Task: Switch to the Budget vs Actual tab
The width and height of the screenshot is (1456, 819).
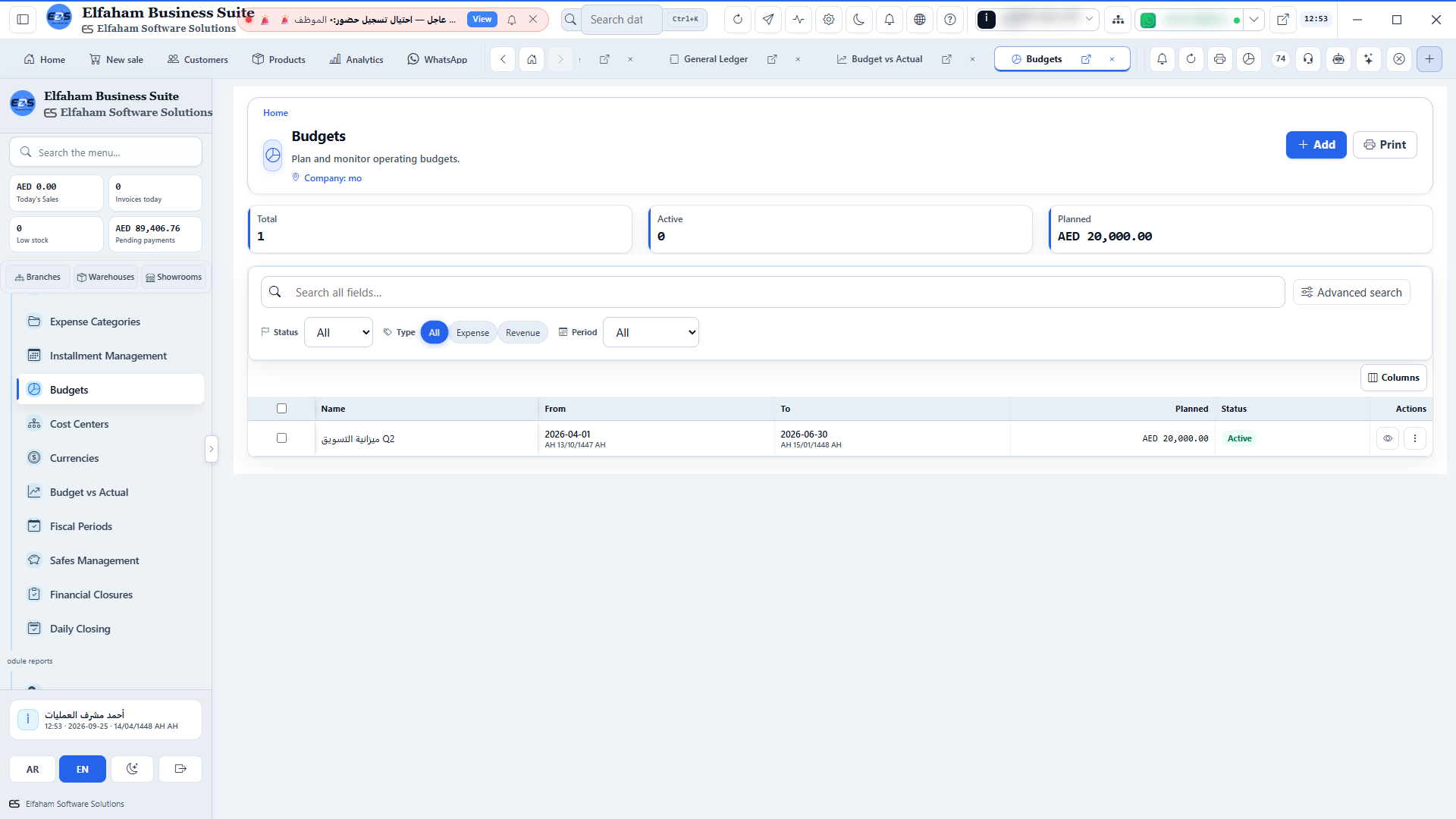Action: coord(886,59)
